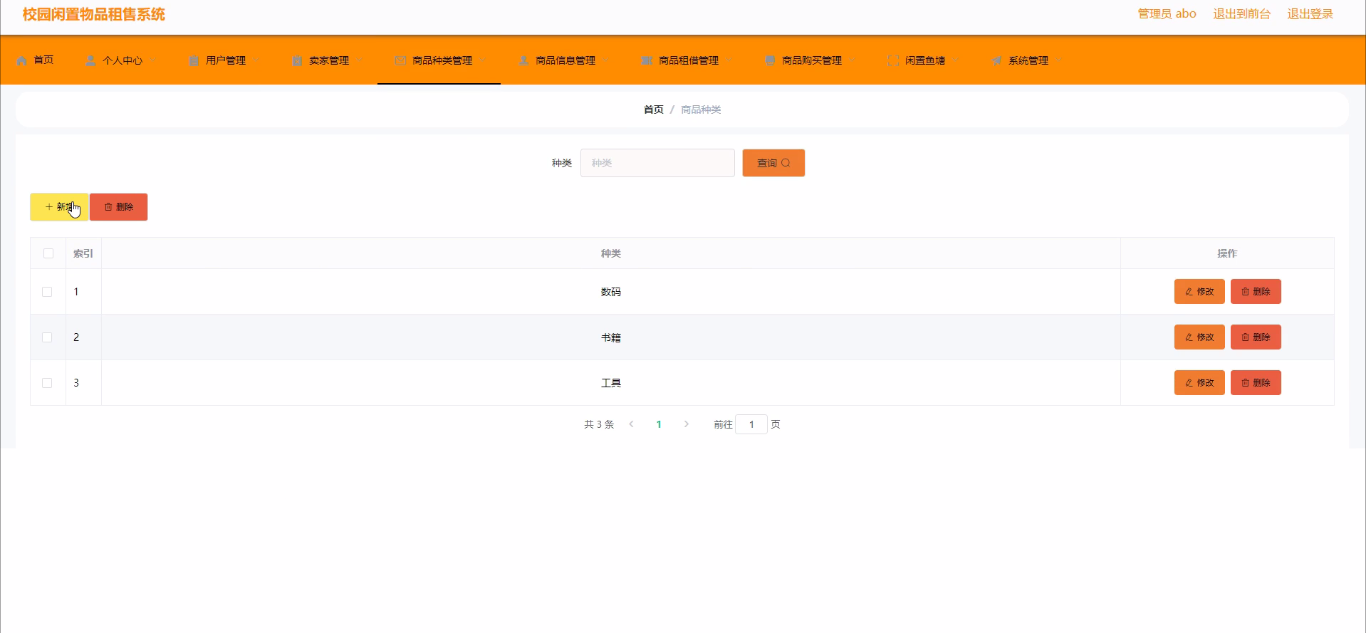1366x633 pixels.
Task: Select the checkbox for the 工具 row
Action: pos(47,383)
